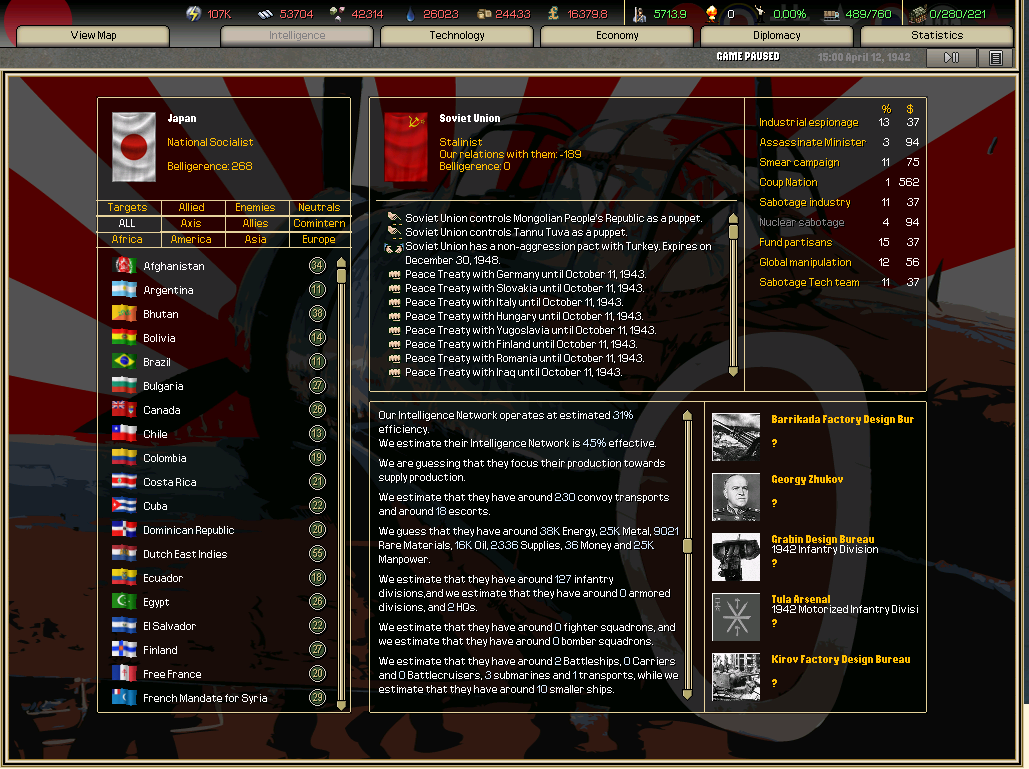Open the Technology tab

coord(457,36)
